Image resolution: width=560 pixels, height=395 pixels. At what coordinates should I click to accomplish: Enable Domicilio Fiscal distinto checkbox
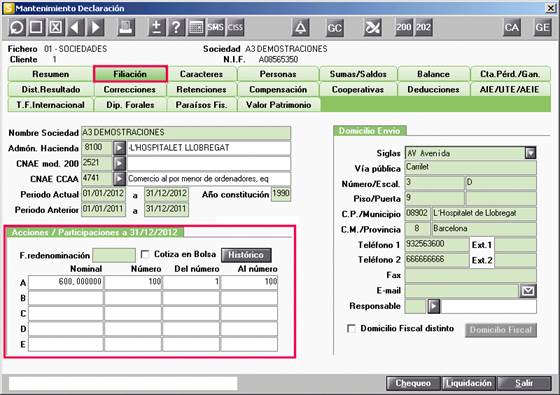pos(351,328)
